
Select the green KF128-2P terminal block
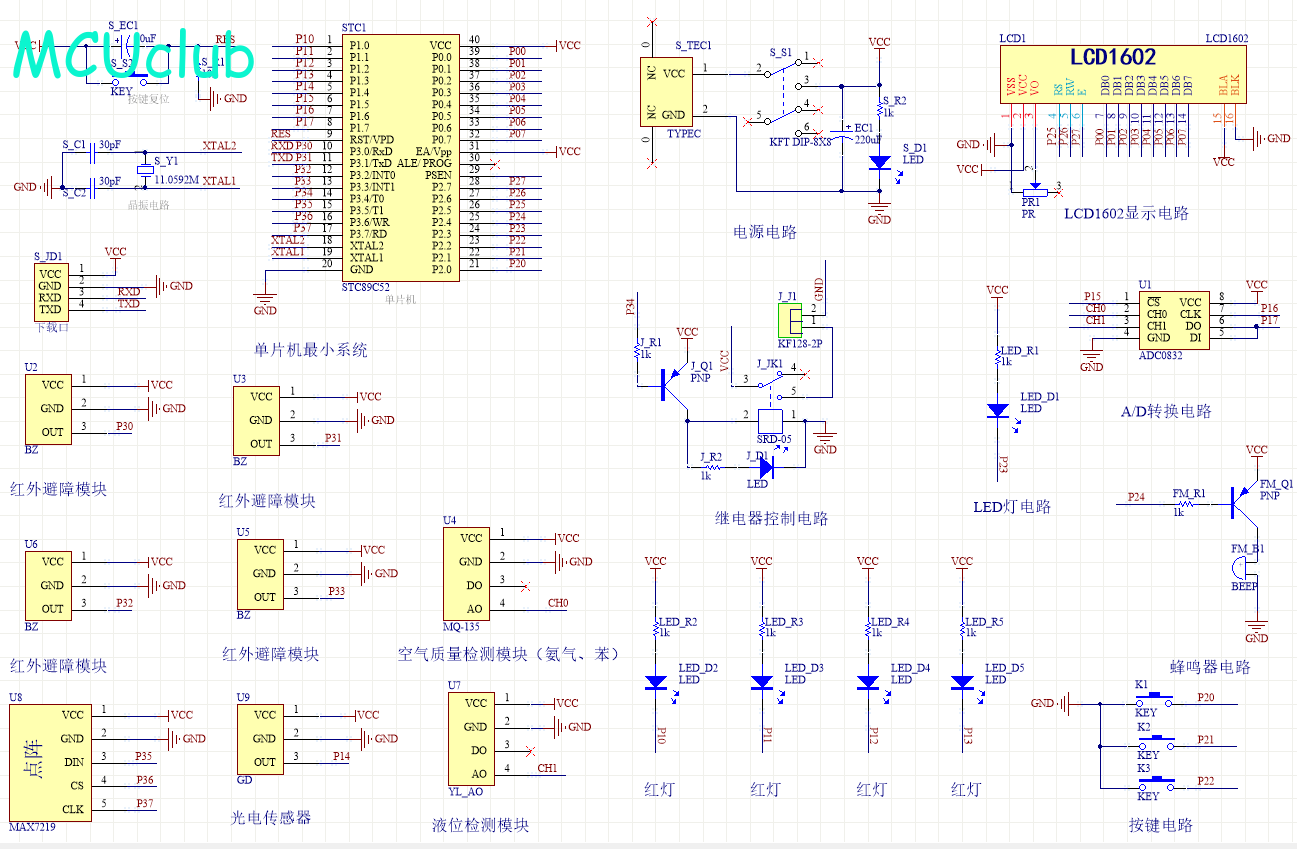click(790, 321)
